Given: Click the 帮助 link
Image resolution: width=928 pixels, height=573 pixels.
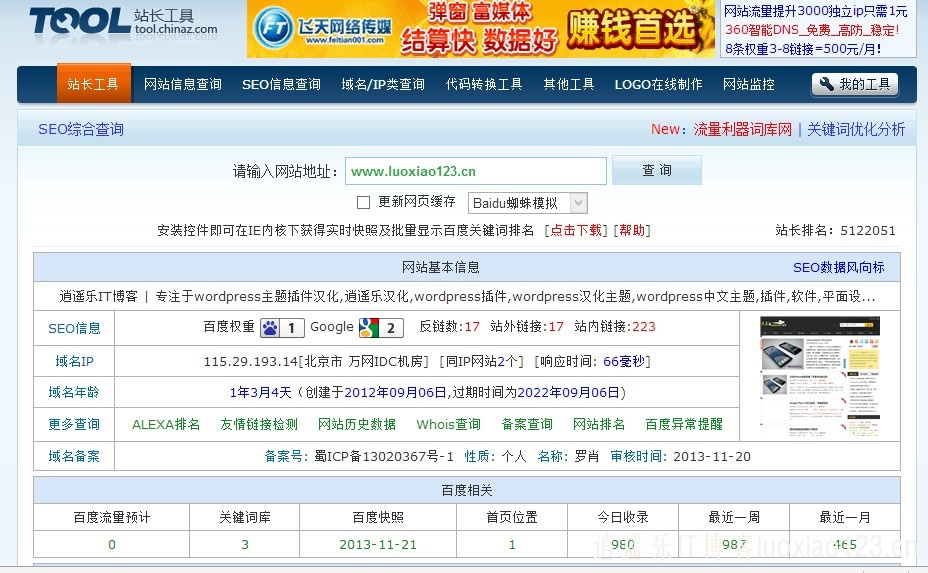Looking at the screenshot, I should 632,230.
